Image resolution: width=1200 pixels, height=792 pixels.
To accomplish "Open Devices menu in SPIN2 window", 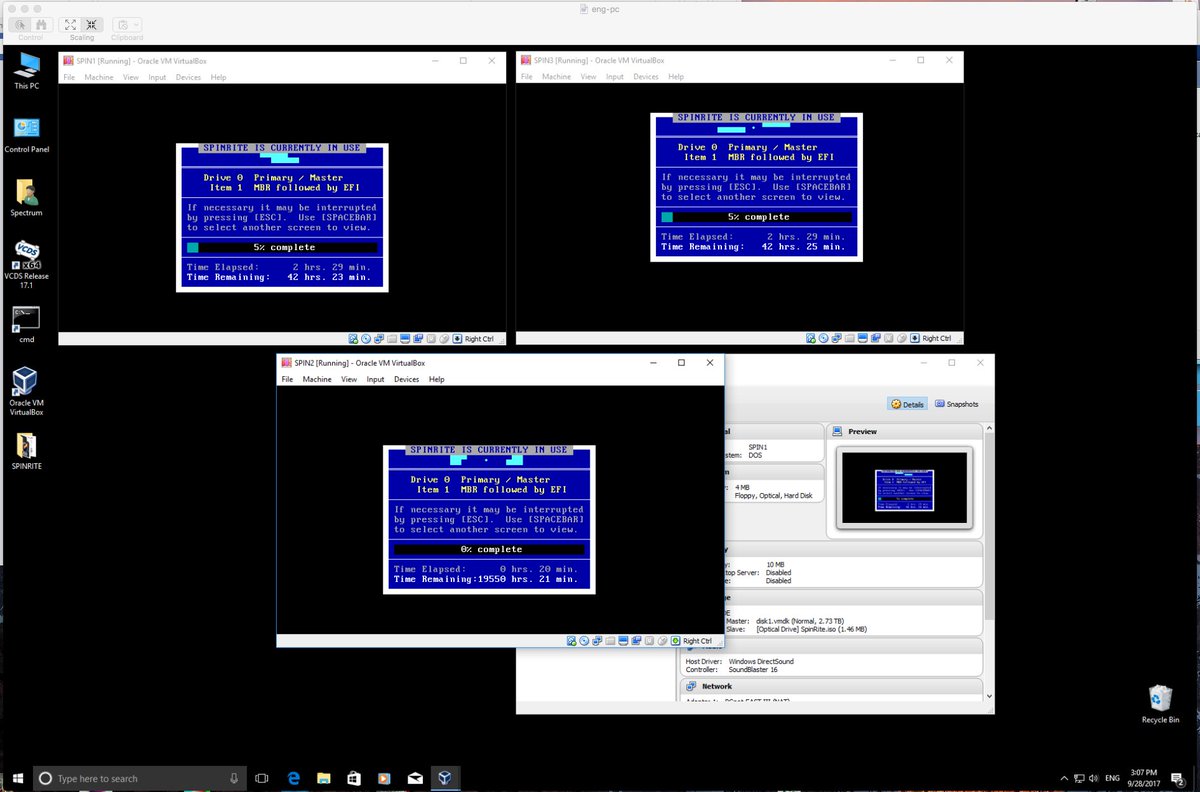I will coord(406,379).
